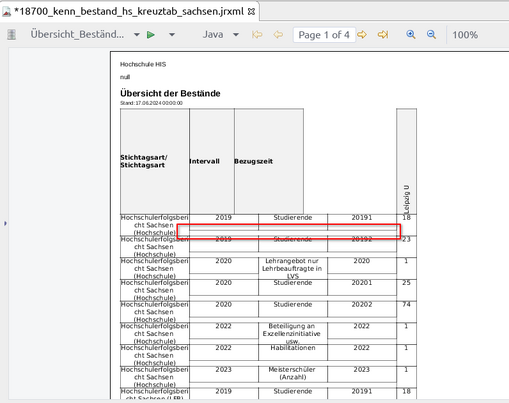The image size is (509, 403).
Task: Click the Meisterschüler (Anzahl) cell
Action: [293, 373]
